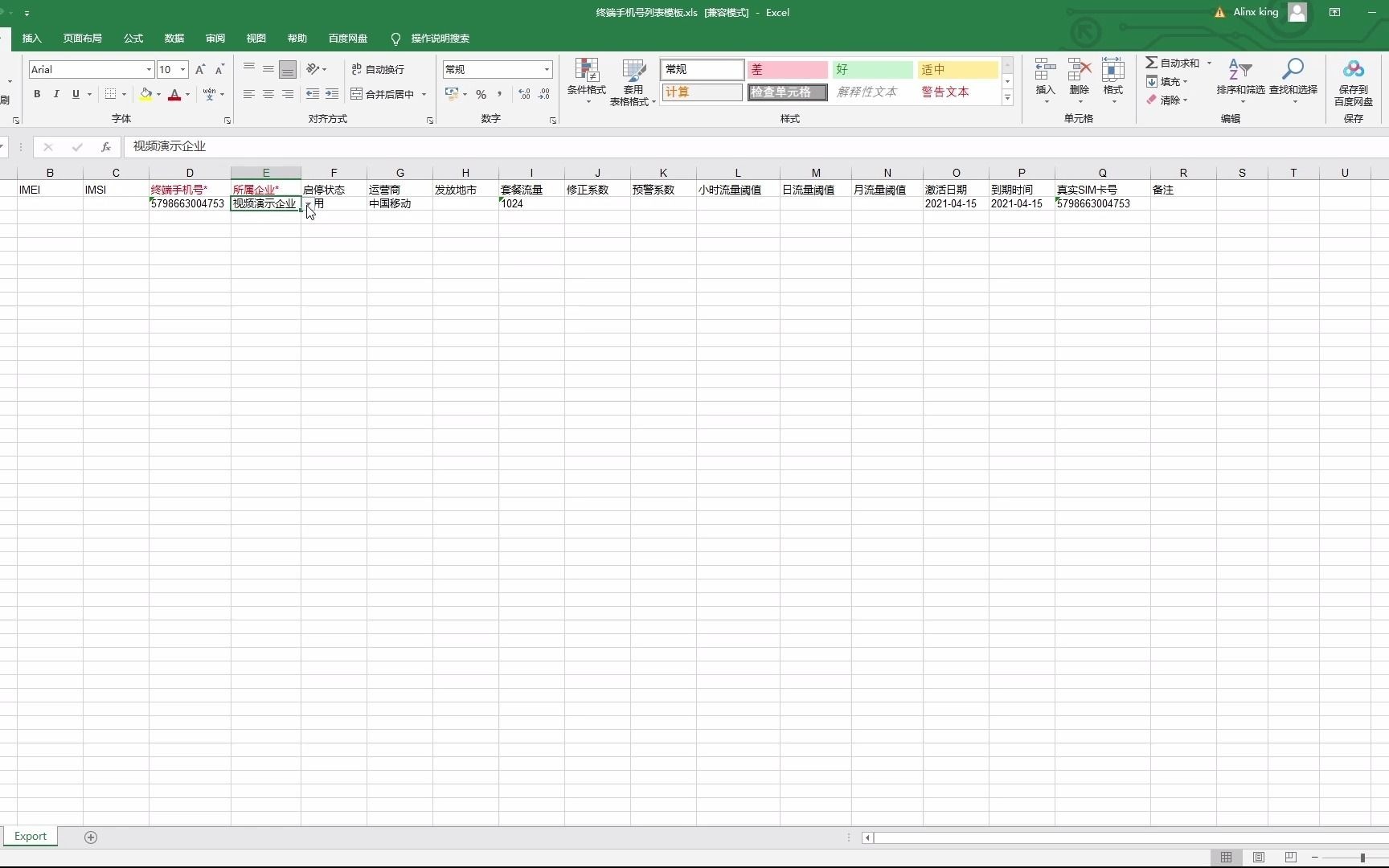This screenshot has height=868, width=1389.
Task: Click cell with 中国移动
Action: pyautogui.click(x=399, y=204)
